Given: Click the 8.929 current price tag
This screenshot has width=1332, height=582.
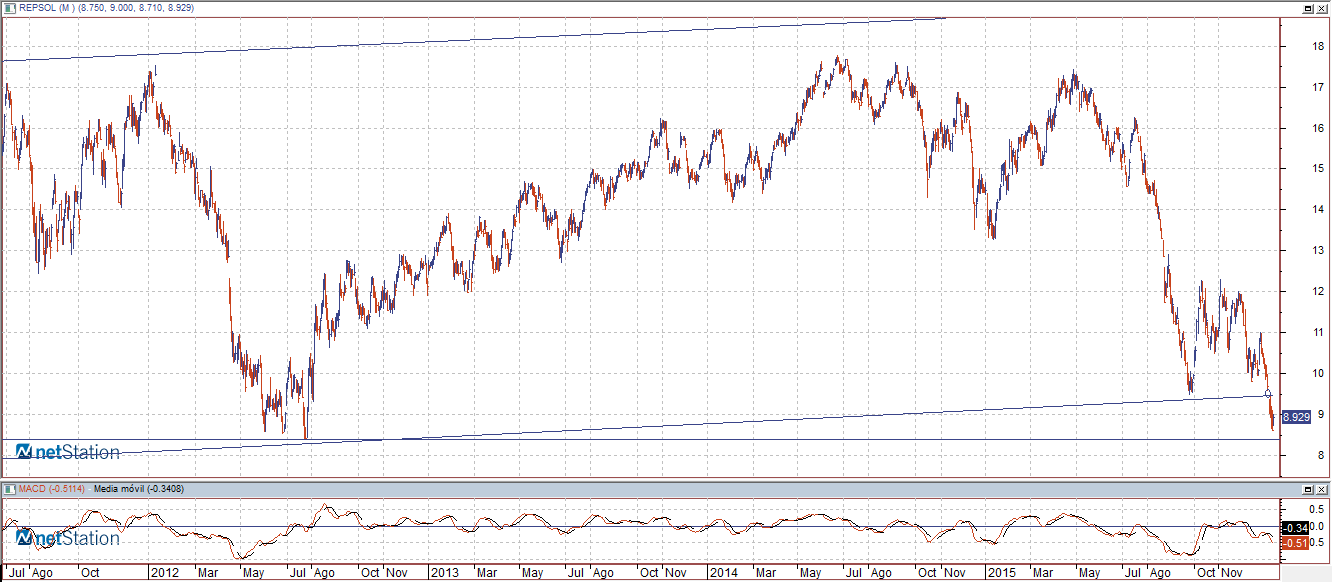Looking at the screenshot, I should pos(1297,415).
